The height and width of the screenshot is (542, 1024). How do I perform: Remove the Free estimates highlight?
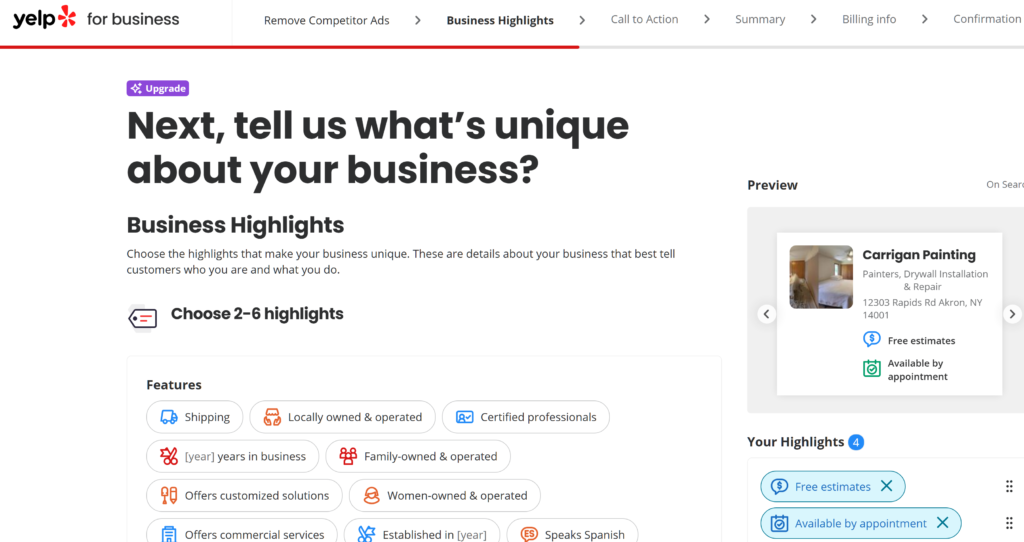pyautogui.click(x=886, y=487)
